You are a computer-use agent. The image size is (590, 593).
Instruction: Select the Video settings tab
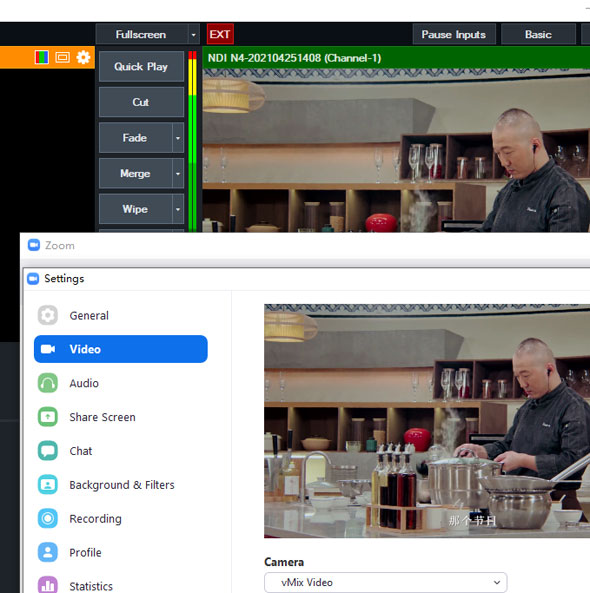click(121, 349)
